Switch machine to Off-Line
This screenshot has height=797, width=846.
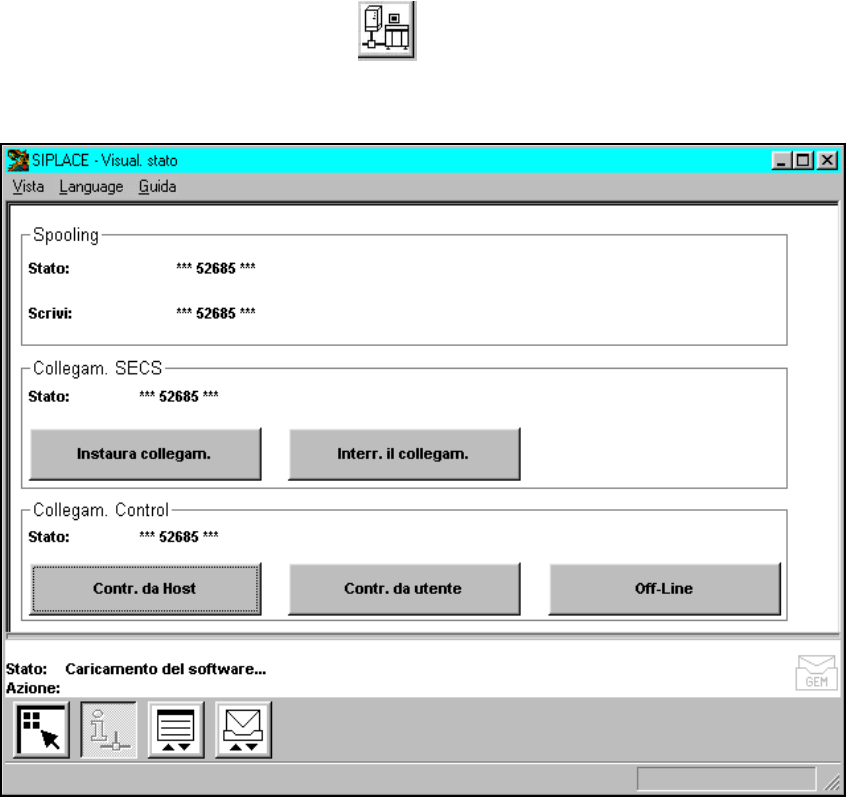click(665, 589)
